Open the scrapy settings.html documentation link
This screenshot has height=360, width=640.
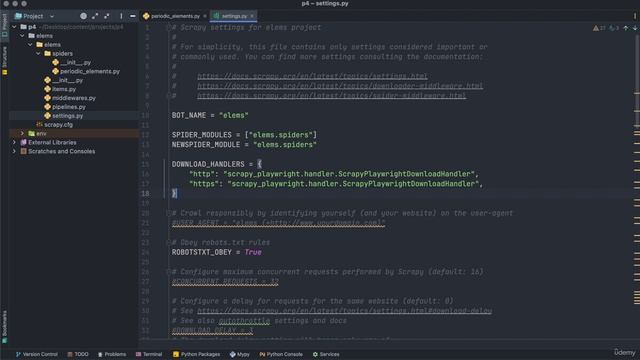(312, 76)
